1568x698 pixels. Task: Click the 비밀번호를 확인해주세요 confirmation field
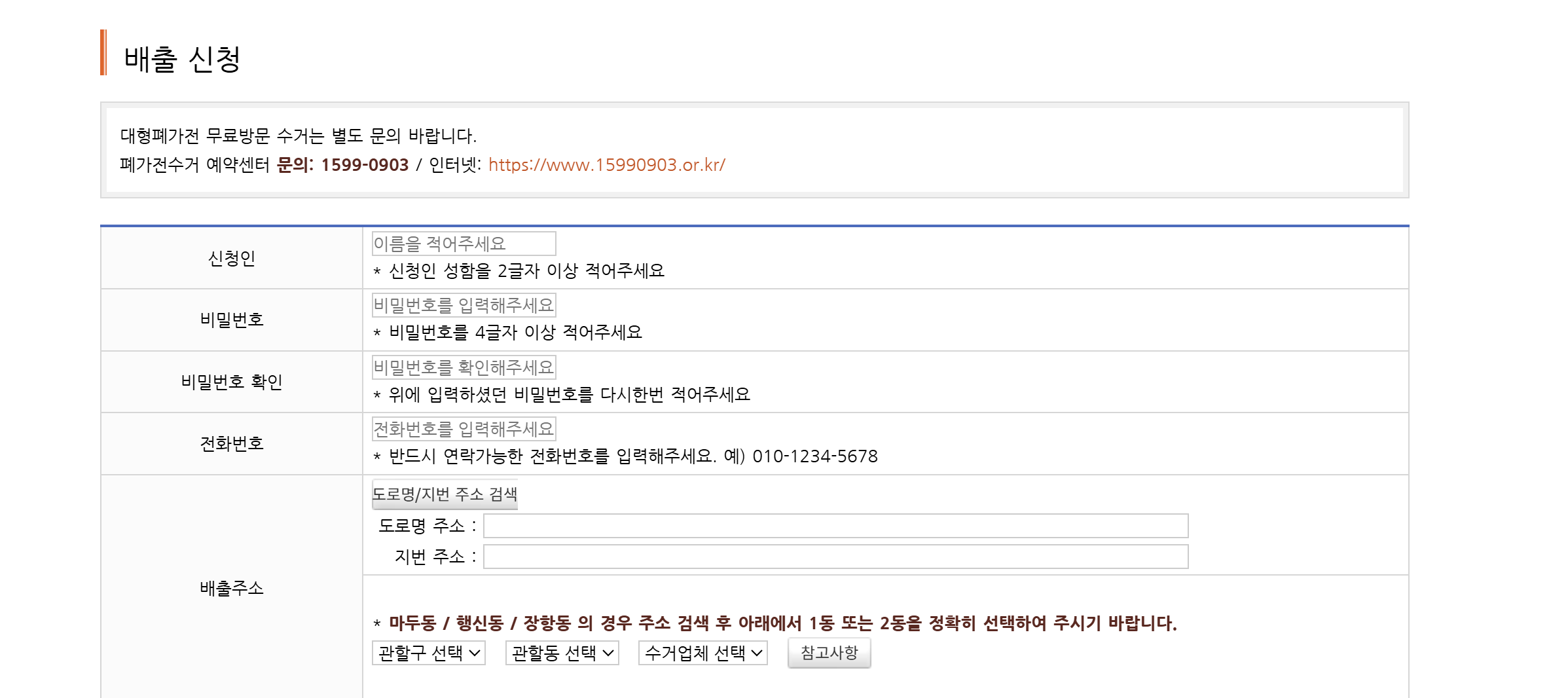coord(463,367)
